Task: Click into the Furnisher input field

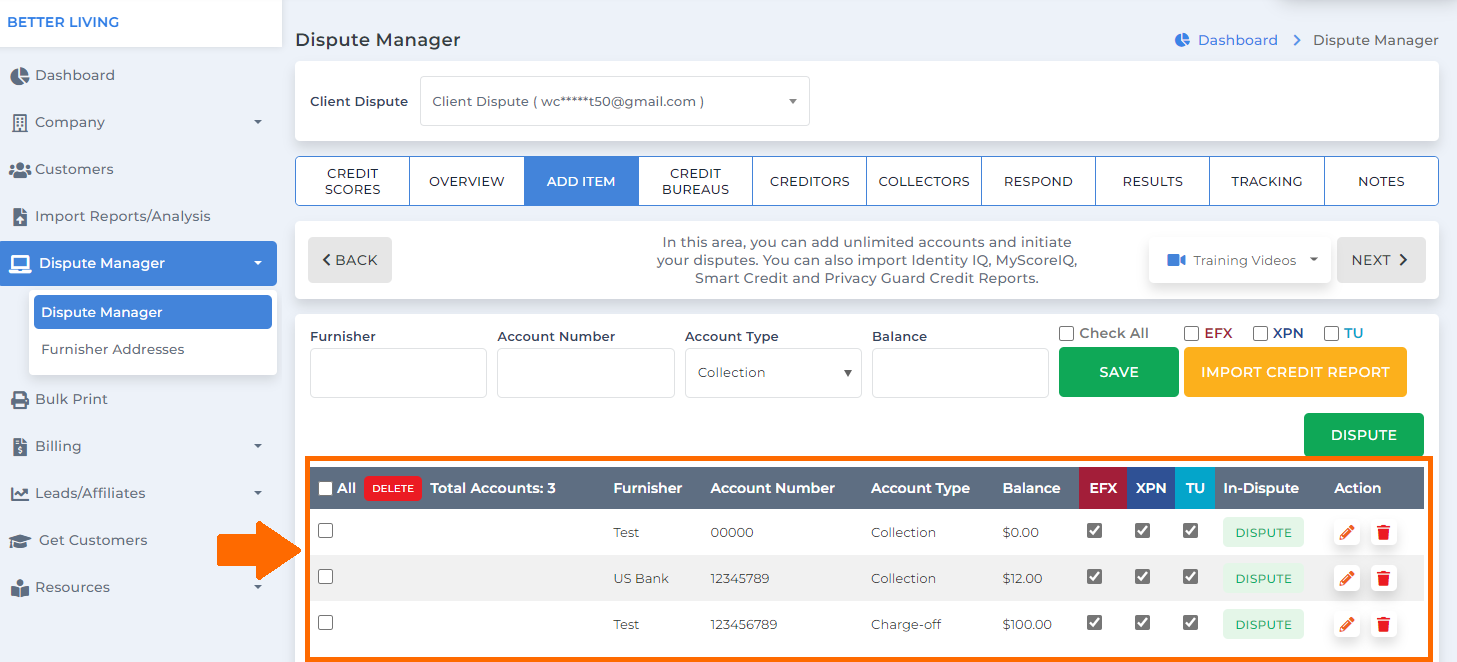Action: tap(398, 373)
